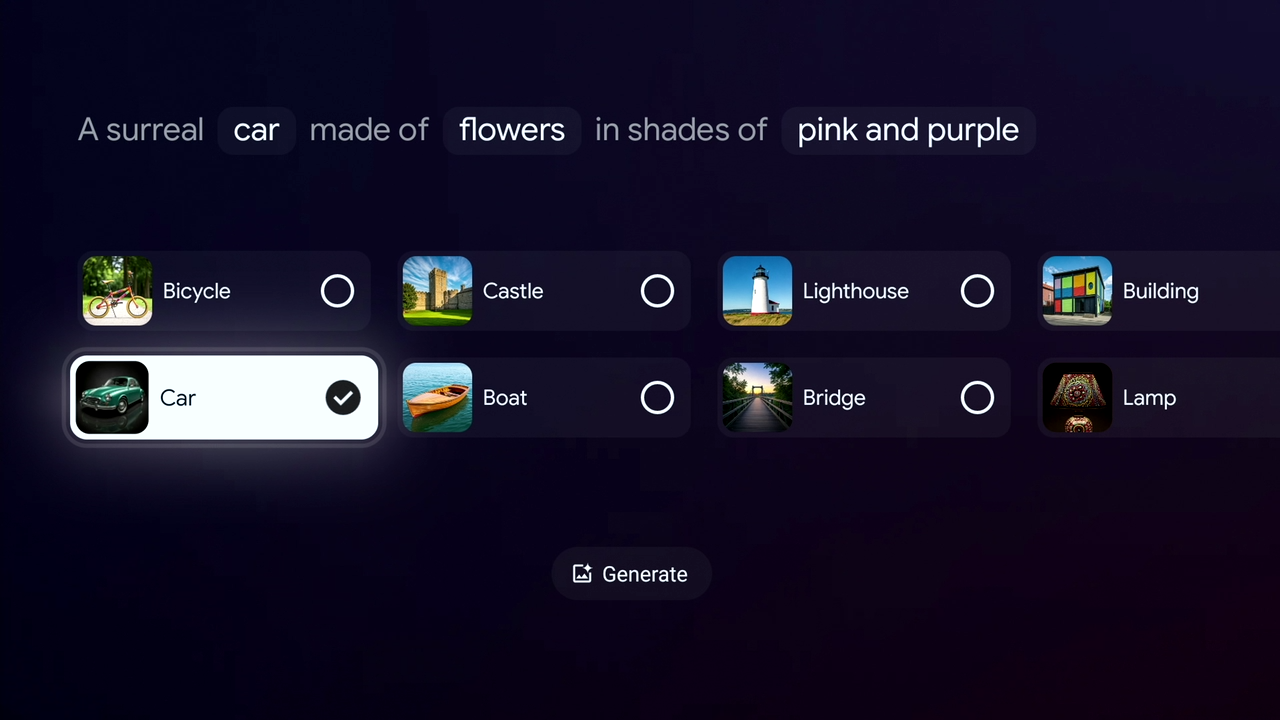1280x720 pixels.
Task: Click the green Car thumbnail image
Action: (112, 398)
